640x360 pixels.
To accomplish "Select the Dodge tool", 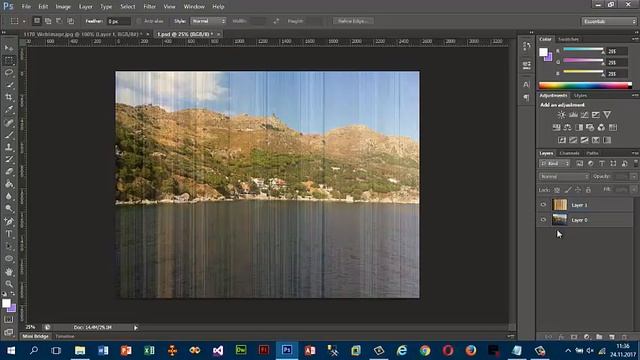I will [9, 209].
